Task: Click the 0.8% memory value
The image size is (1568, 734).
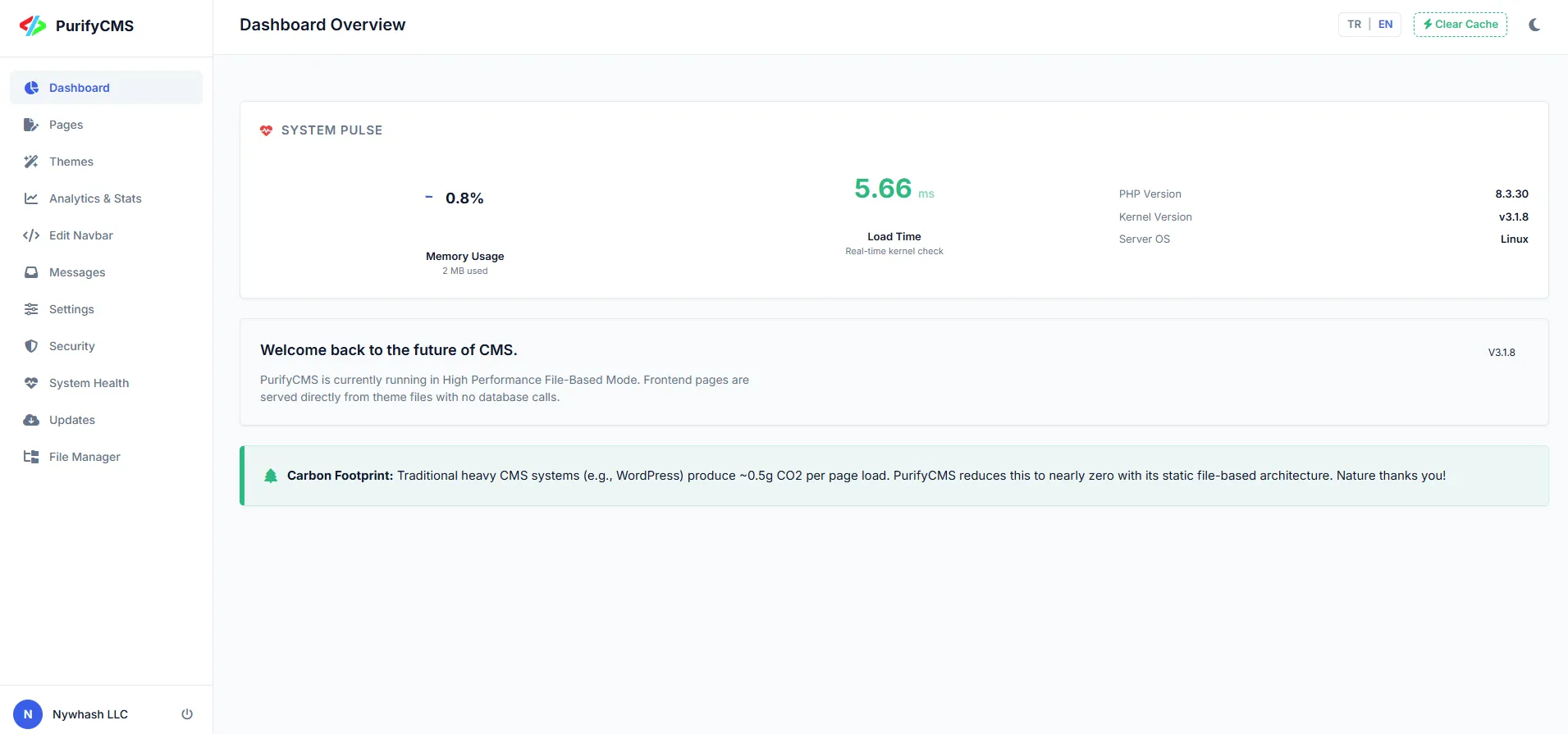Action: pyautogui.click(x=464, y=198)
